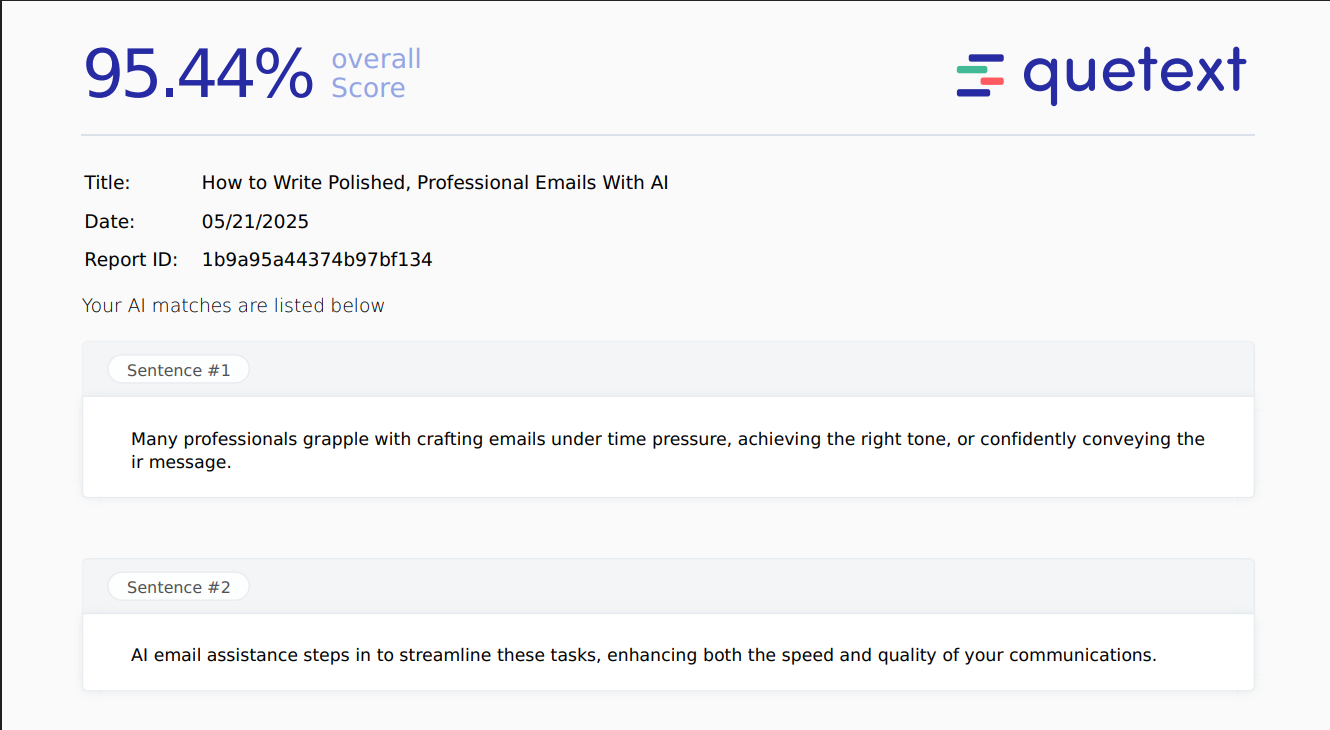
Task: Click the 95.44% score number
Action: pos(198,74)
